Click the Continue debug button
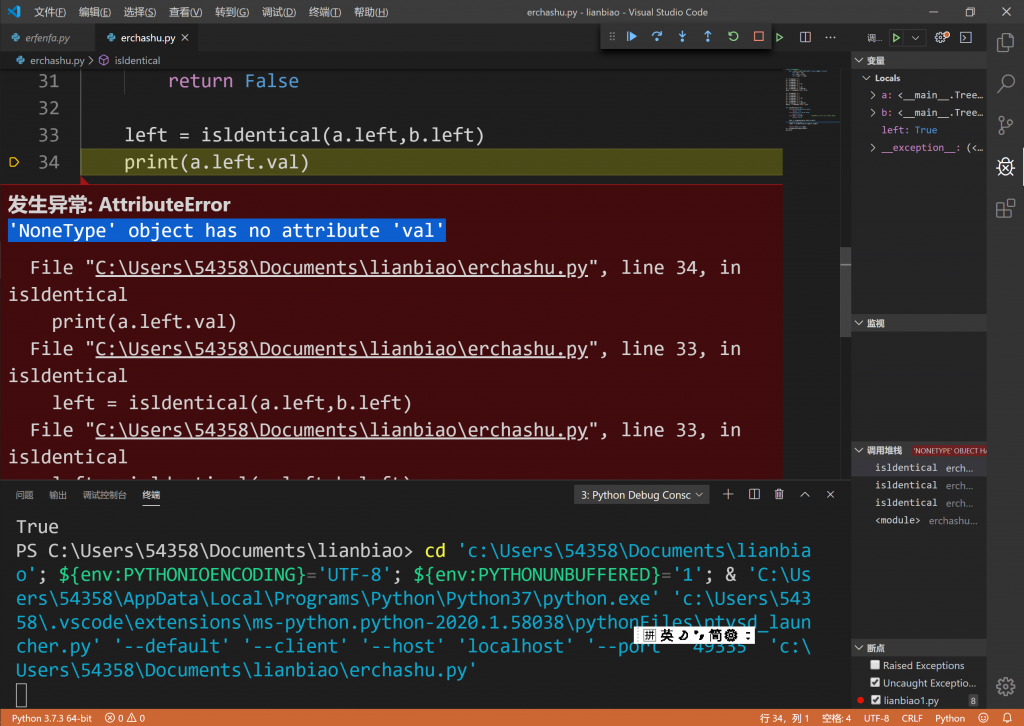The image size is (1024, 726). click(x=632, y=37)
